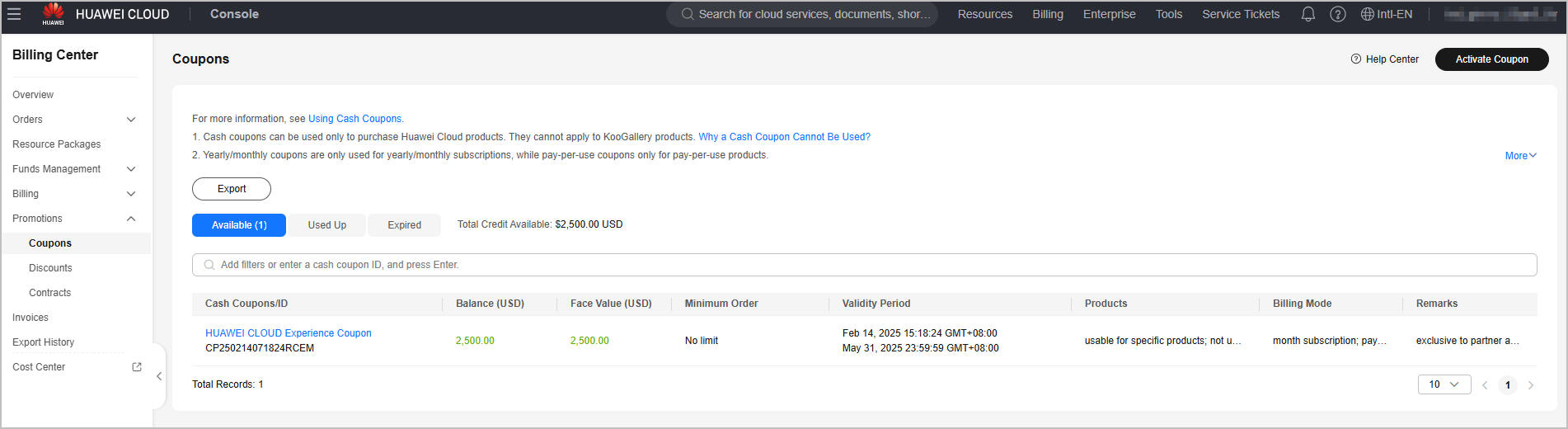The width and height of the screenshot is (1568, 429).
Task: Click the Export button
Action: tap(232, 189)
